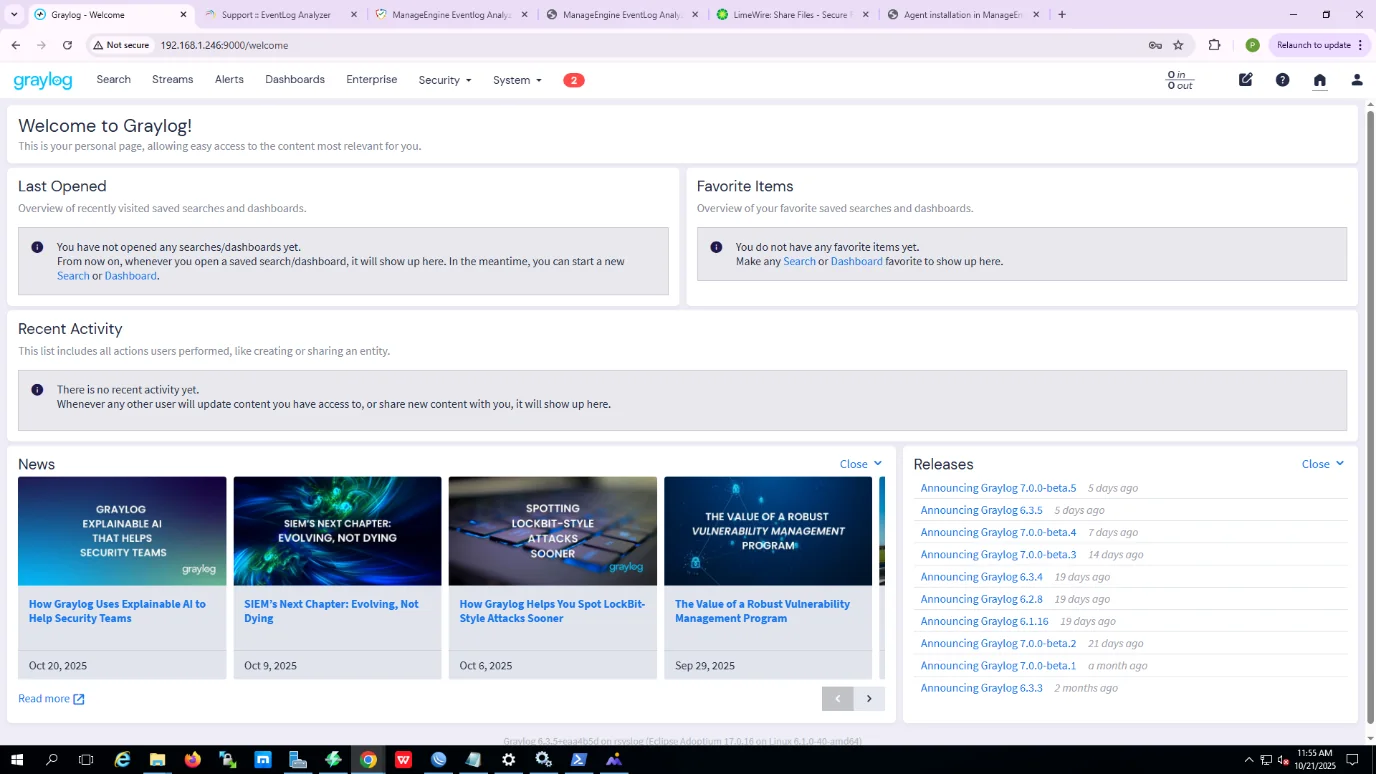Open Dashboards in the navigation bar
Viewport: 1376px width, 774px height.
tap(295, 79)
